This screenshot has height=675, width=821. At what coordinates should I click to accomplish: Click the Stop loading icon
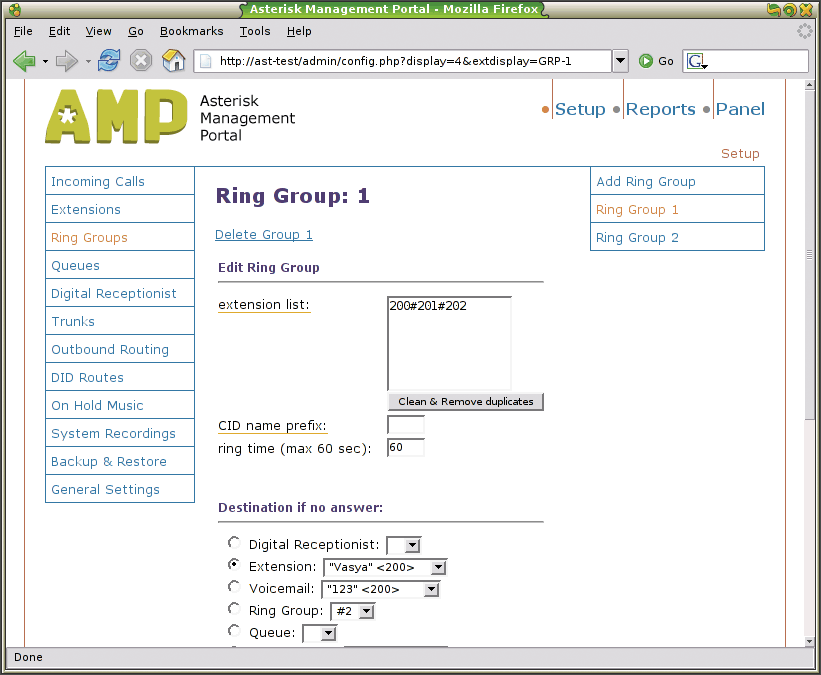point(141,61)
